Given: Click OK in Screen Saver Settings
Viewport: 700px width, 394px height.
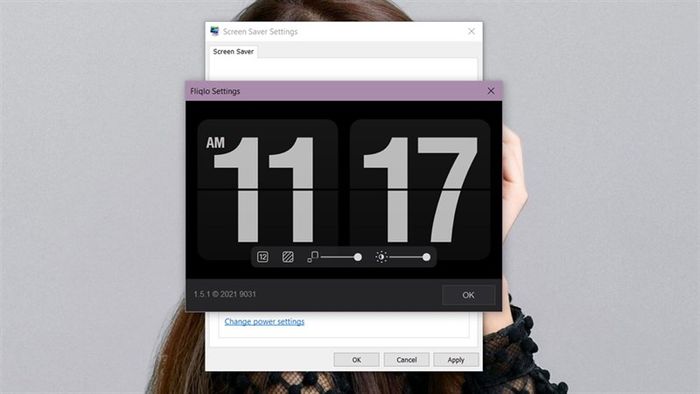Looking at the screenshot, I should [356, 360].
